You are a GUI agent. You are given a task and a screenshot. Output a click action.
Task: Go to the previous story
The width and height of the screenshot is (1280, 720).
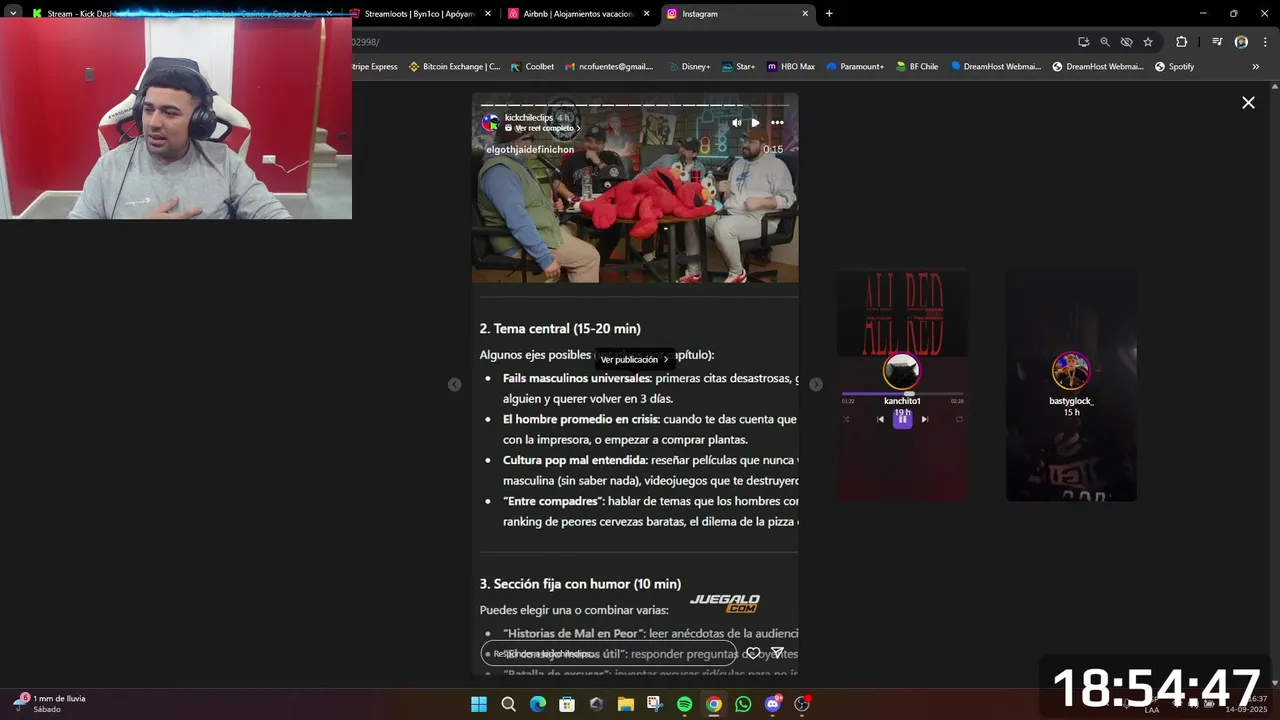tap(455, 385)
